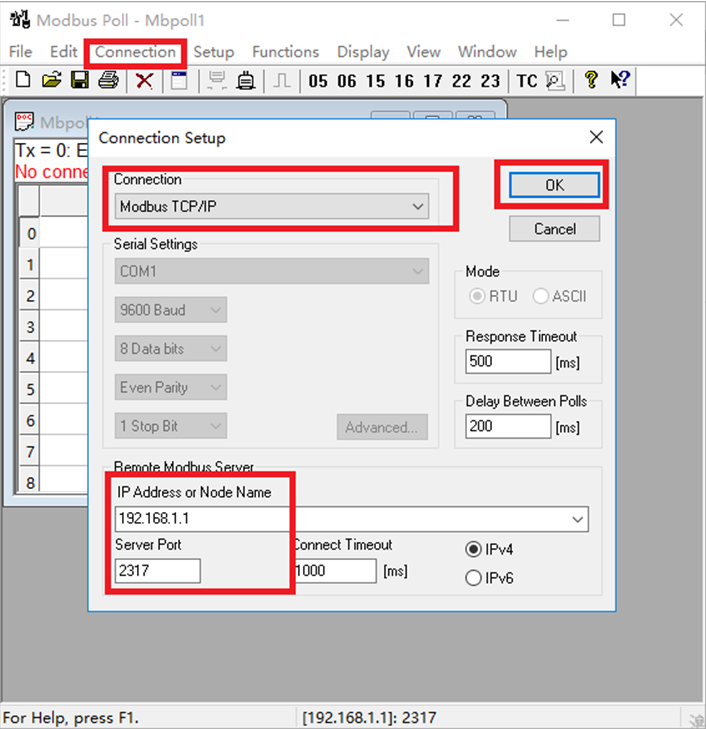
Task: Click the Save floppy disk icon
Action: [x=79, y=81]
